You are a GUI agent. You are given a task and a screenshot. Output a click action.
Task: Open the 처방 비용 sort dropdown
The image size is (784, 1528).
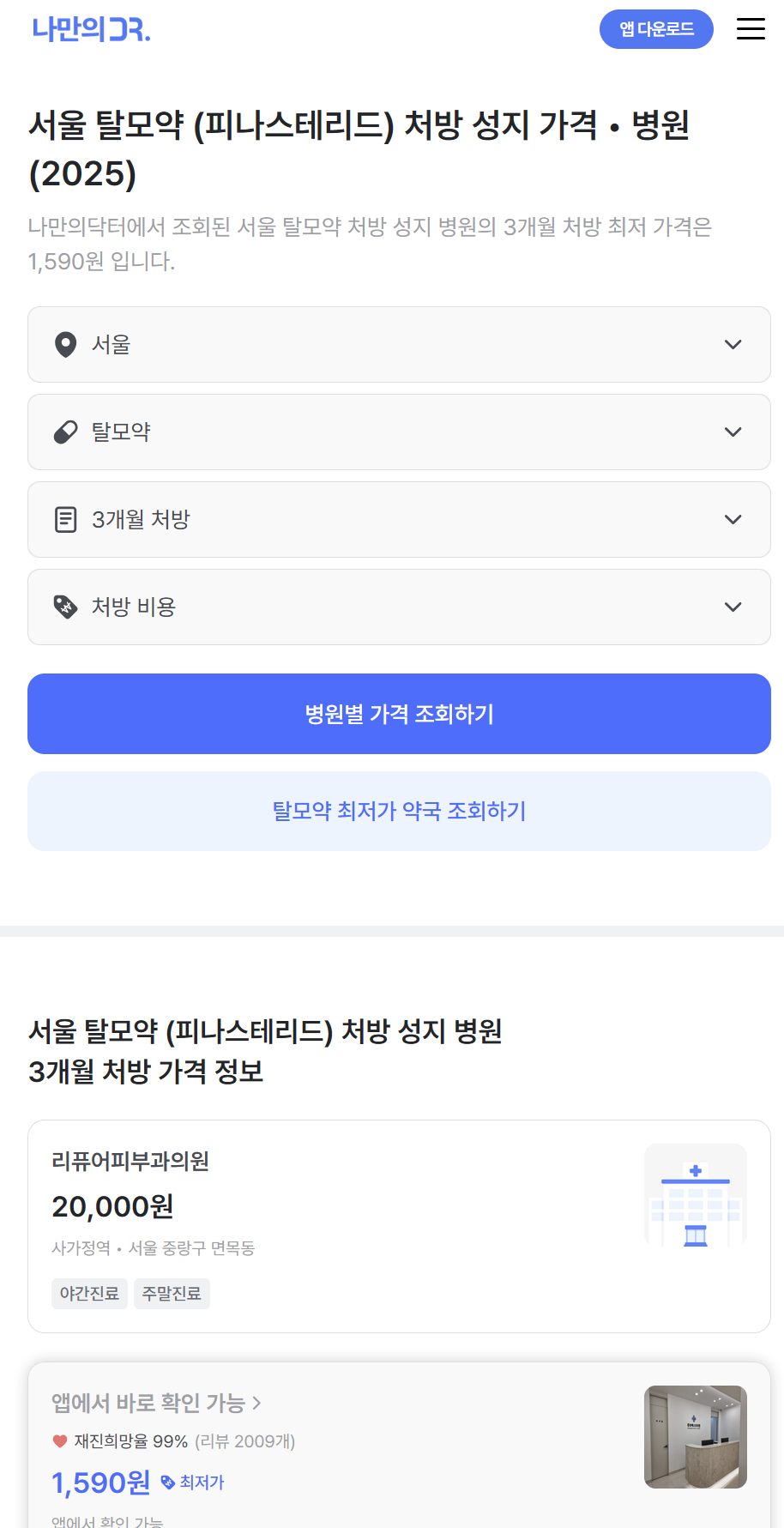(733, 607)
